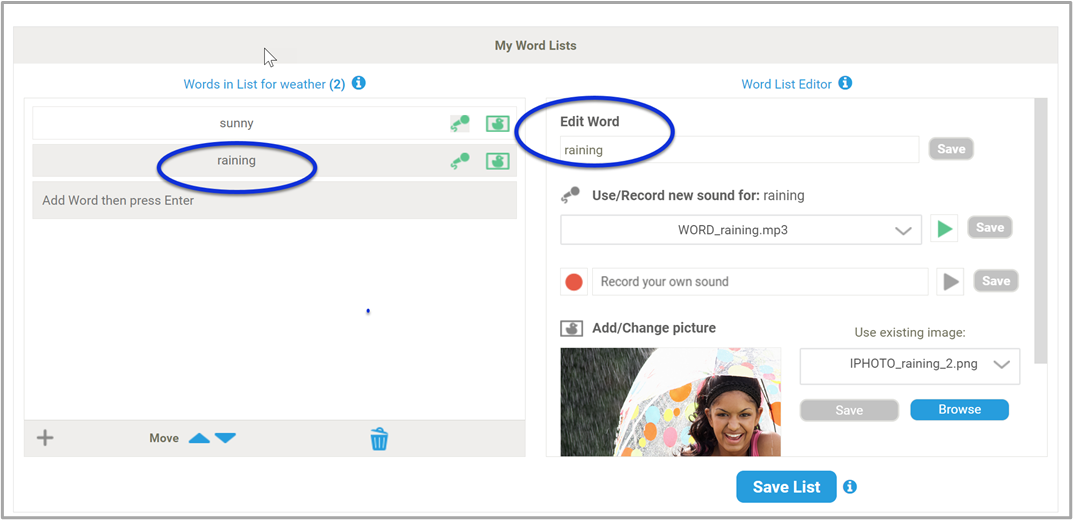Browse for a new picture file

(x=959, y=410)
